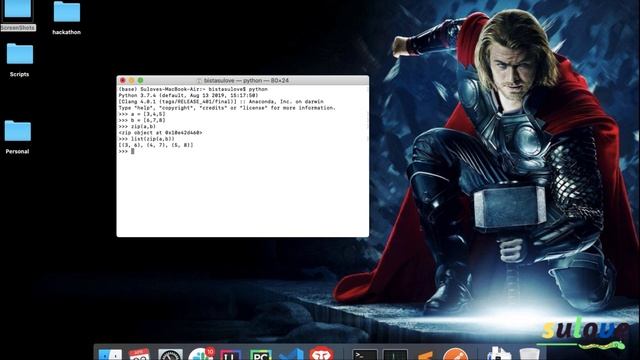Click the 'Python 3.7.4' version line
Viewport: 640px width, 360px height.
point(189,95)
